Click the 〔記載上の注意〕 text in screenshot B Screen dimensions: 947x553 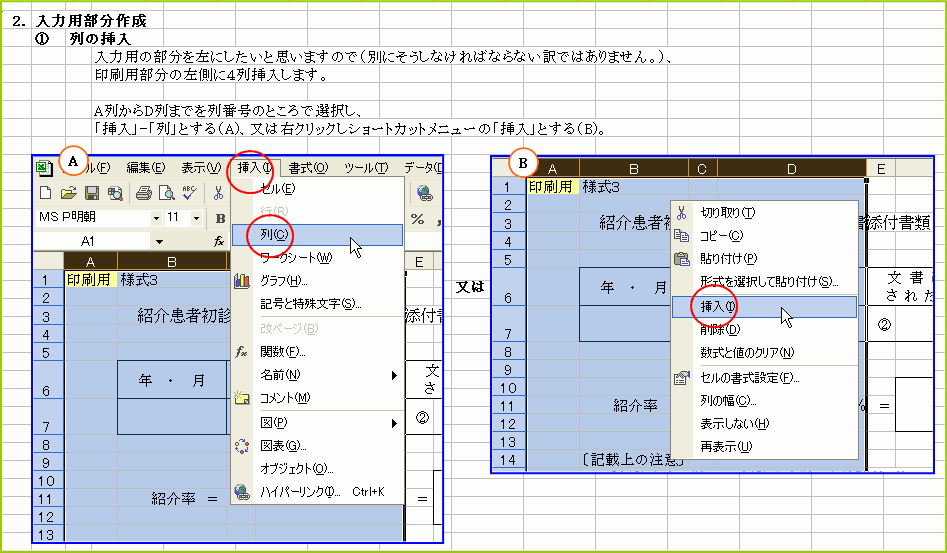(x=634, y=460)
